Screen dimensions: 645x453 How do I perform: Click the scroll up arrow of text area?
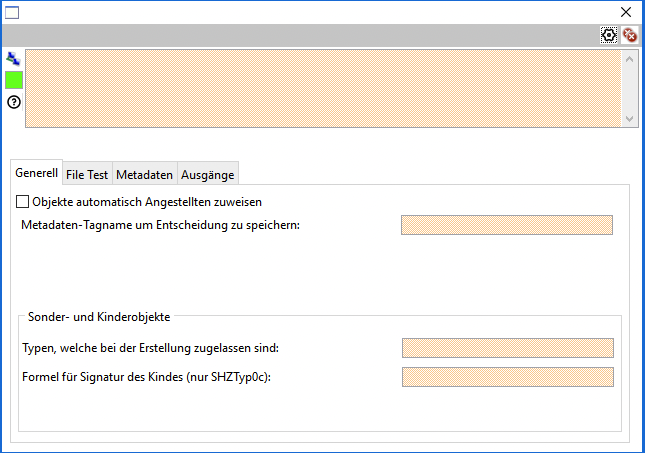click(x=629, y=58)
